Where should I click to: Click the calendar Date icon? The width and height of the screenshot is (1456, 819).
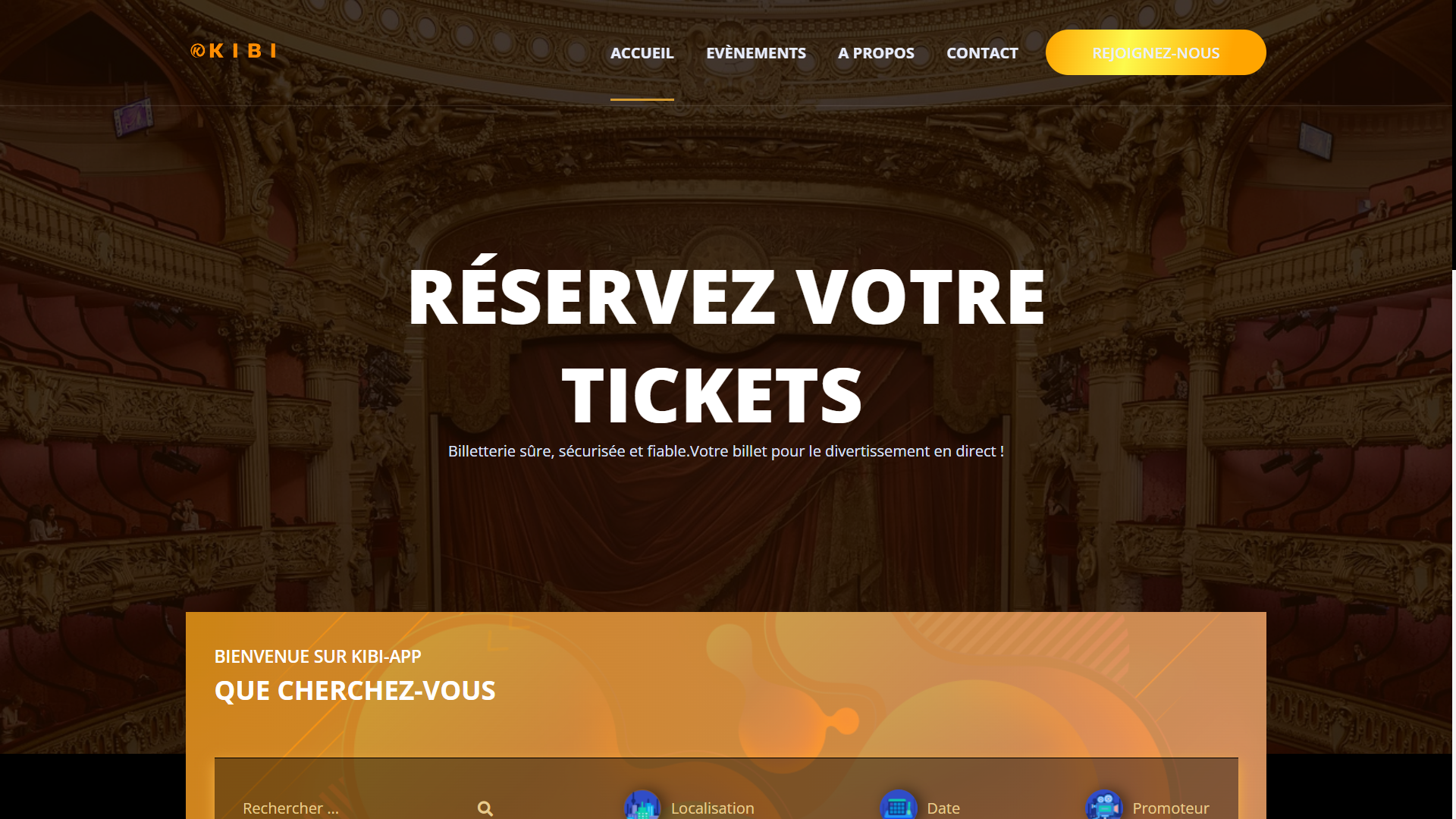[x=899, y=805]
